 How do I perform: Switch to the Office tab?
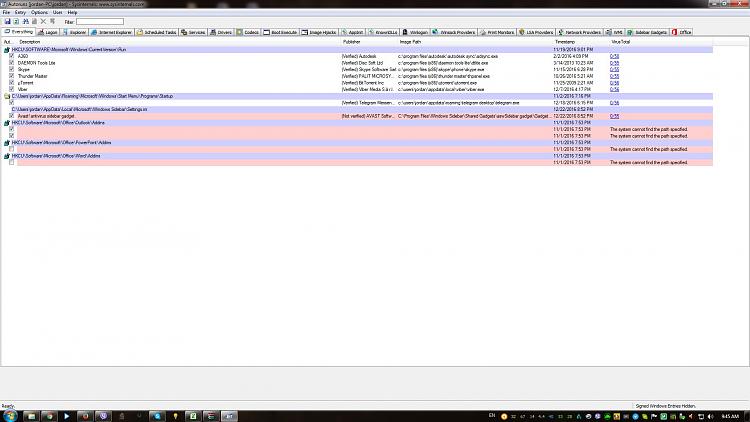point(682,32)
